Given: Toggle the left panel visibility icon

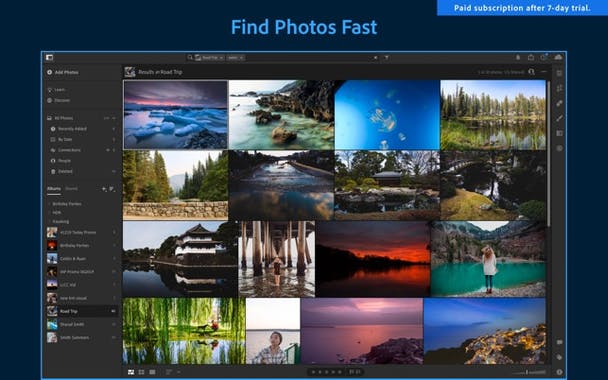Looking at the screenshot, I should pos(49,57).
